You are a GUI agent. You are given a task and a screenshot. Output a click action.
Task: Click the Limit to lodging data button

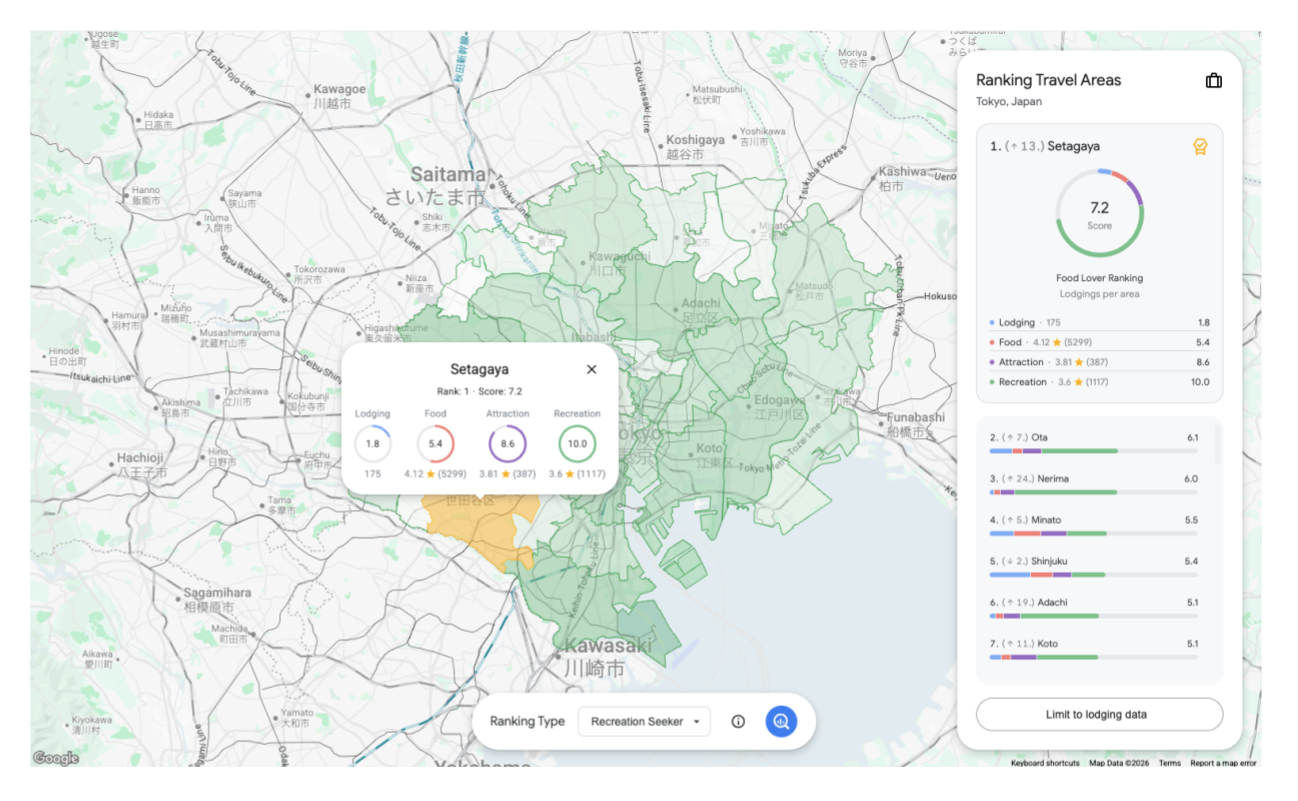tap(1098, 714)
